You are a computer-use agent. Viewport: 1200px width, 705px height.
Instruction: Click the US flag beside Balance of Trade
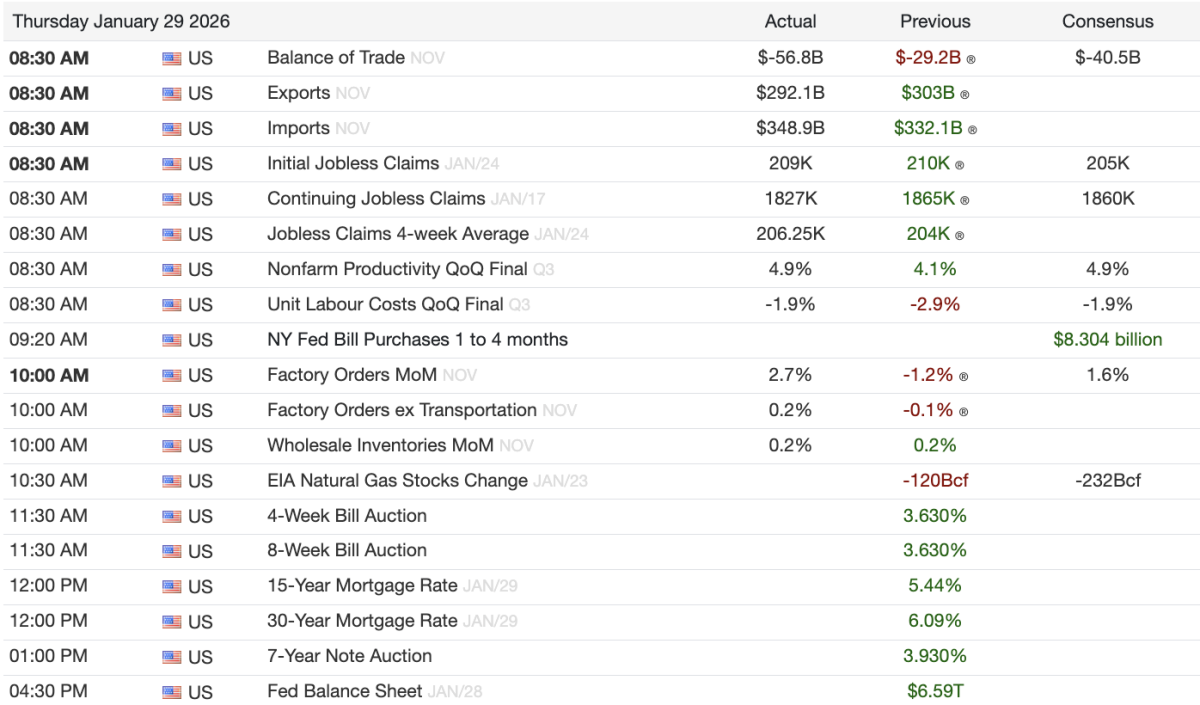click(x=172, y=59)
